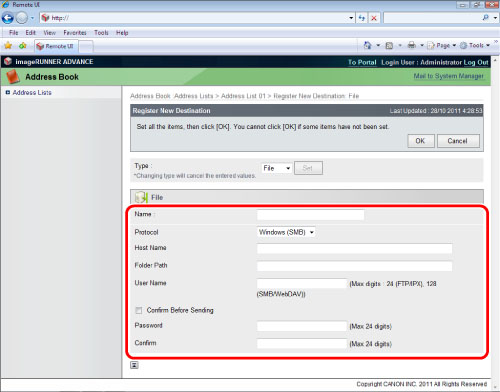Open the Protocol dropdown Windows (SMB)
The width and height of the screenshot is (500, 392).
[x=286, y=232]
